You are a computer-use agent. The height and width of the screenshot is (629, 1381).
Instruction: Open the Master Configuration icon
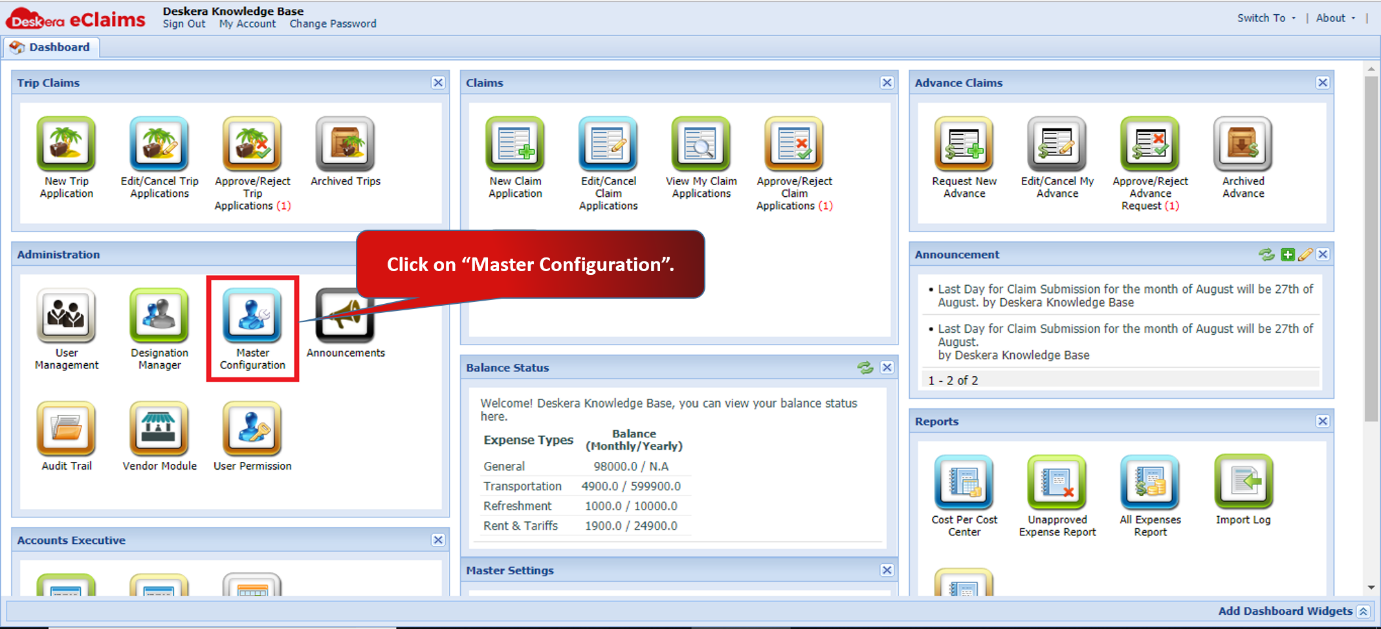pyautogui.click(x=252, y=315)
